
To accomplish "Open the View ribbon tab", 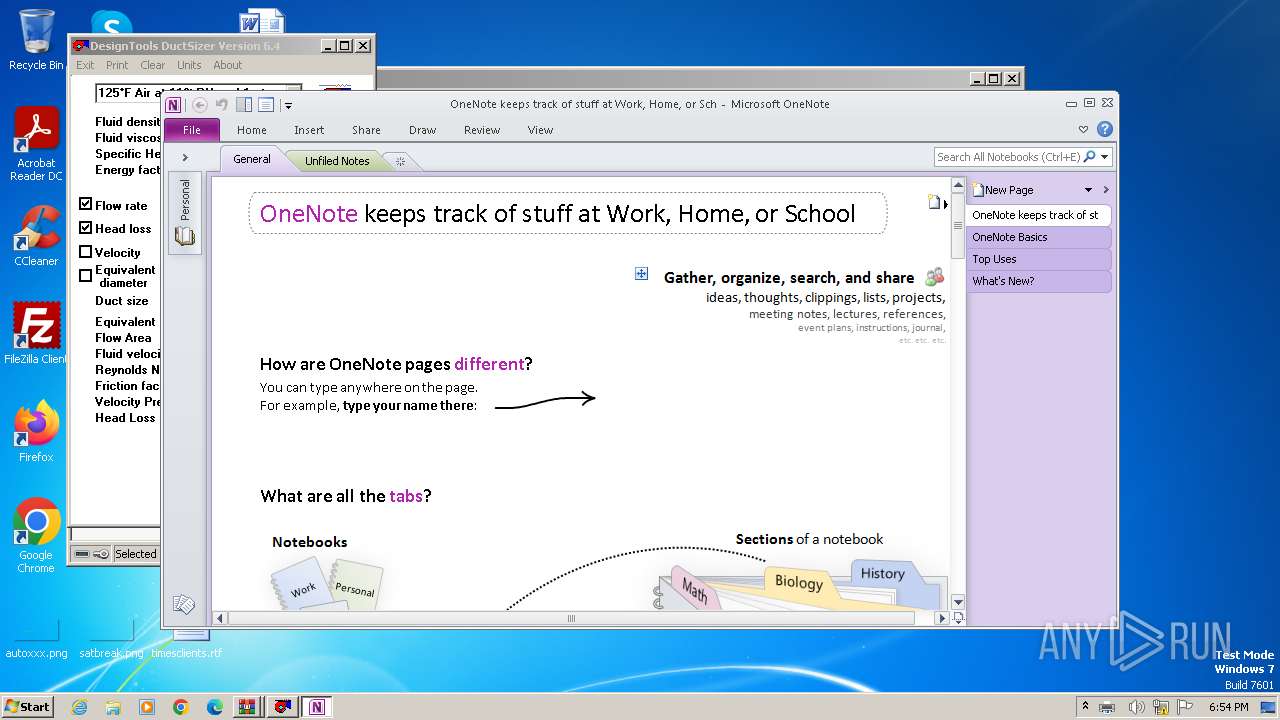I will 541,130.
